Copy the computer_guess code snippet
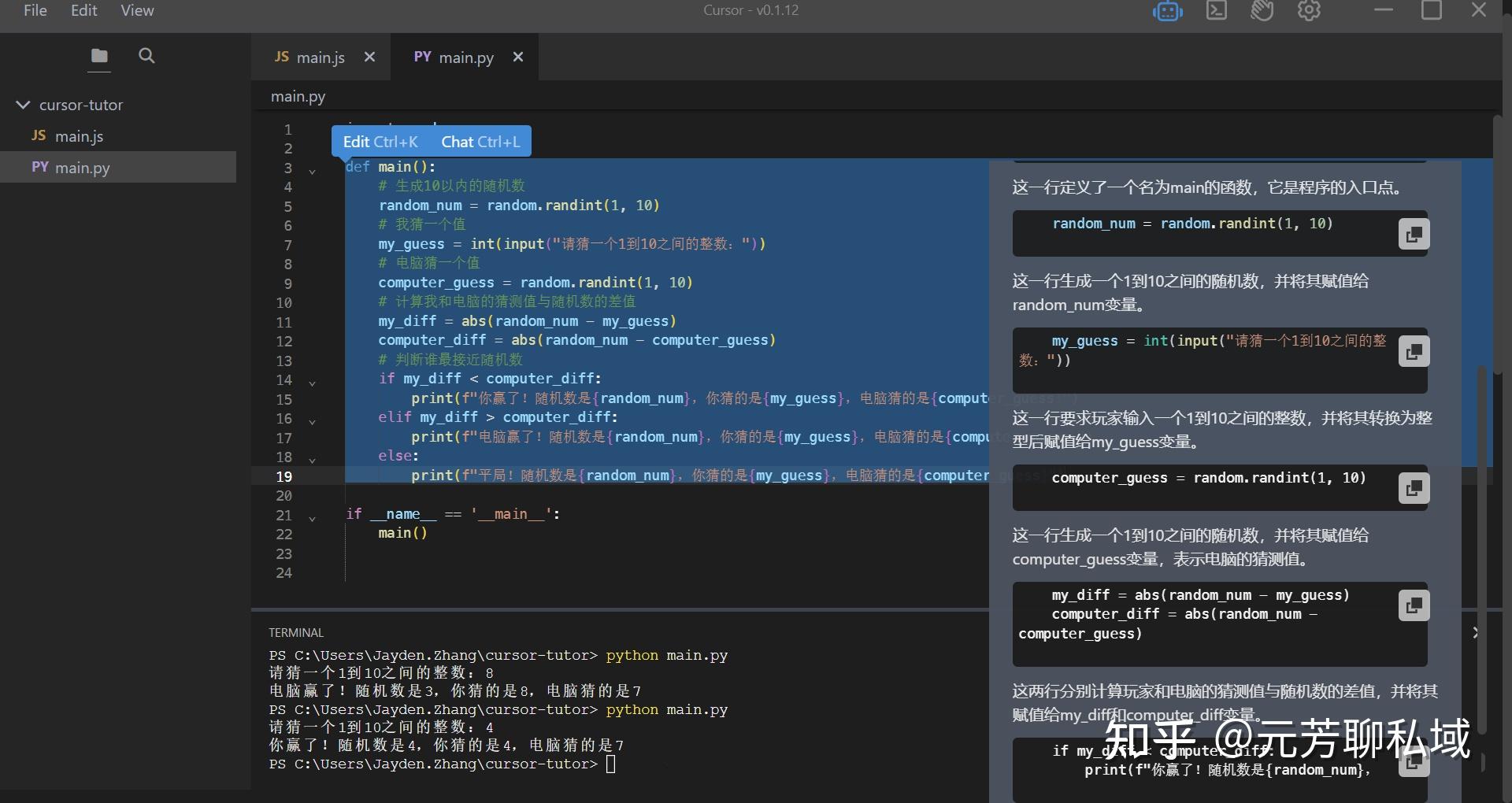Image resolution: width=1512 pixels, height=803 pixels. click(x=1414, y=488)
